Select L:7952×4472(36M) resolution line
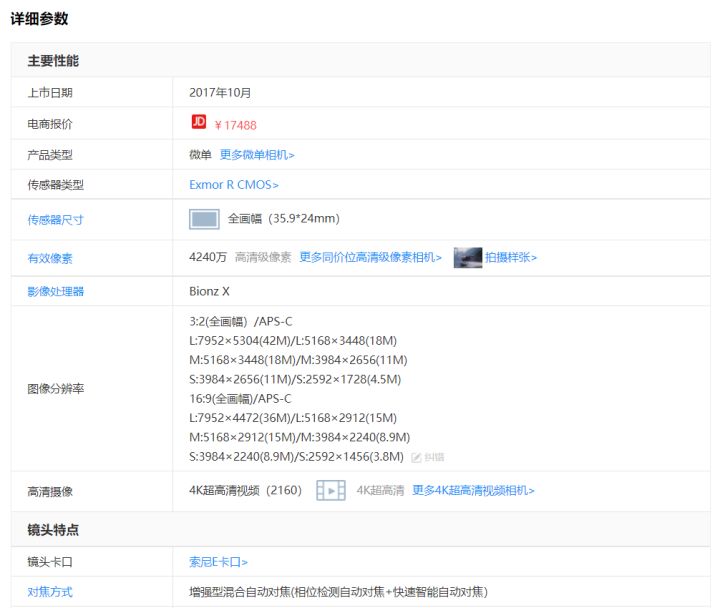 tap(293, 418)
